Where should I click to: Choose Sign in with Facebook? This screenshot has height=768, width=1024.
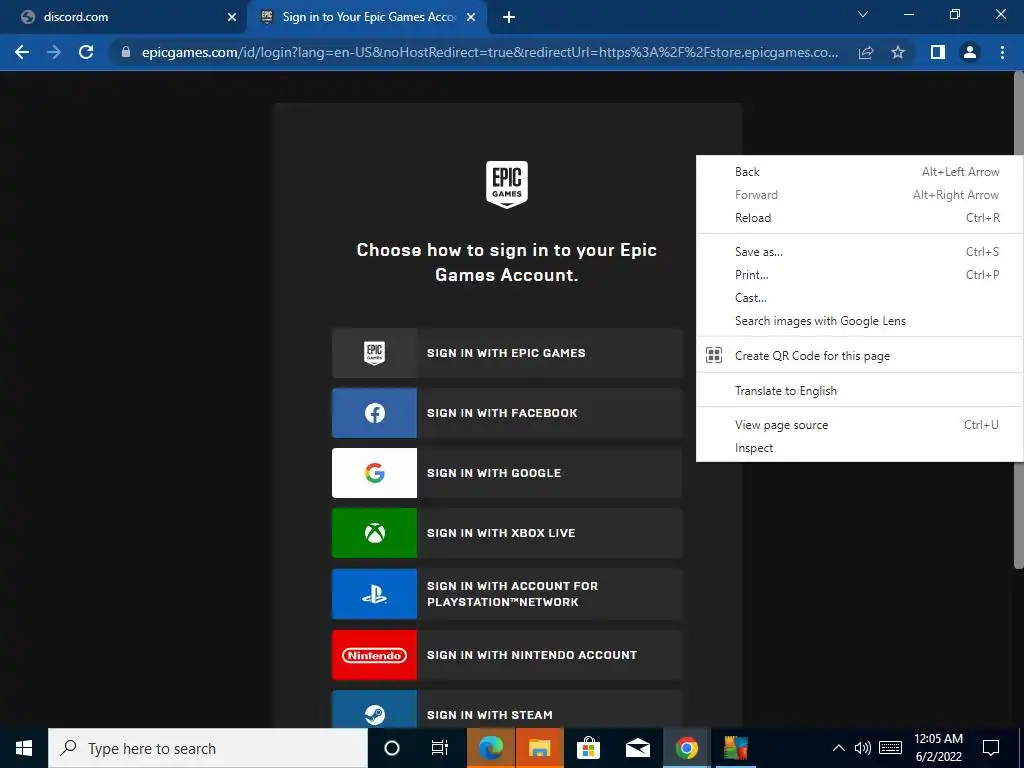pyautogui.click(x=507, y=413)
